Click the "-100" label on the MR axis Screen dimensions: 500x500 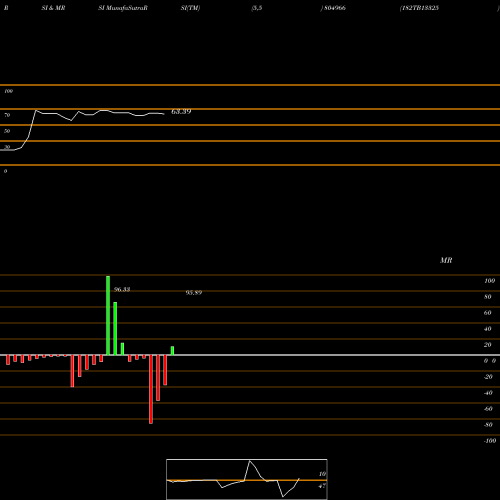point(490,441)
